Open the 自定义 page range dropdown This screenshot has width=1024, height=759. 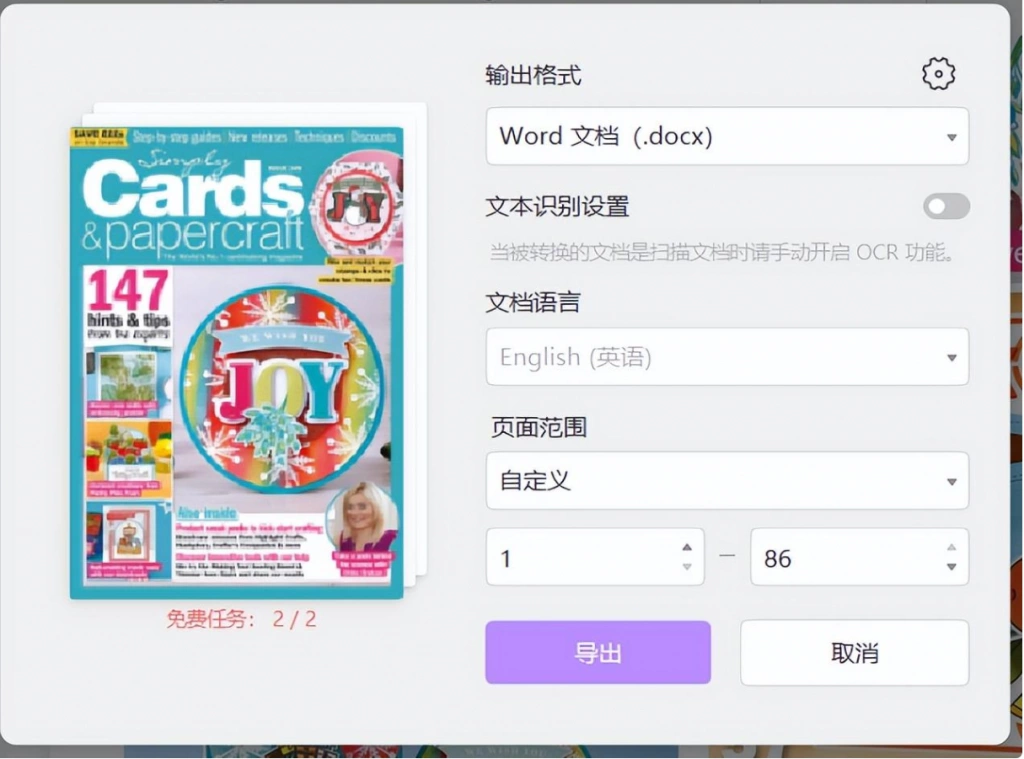pyautogui.click(x=727, y=481)
